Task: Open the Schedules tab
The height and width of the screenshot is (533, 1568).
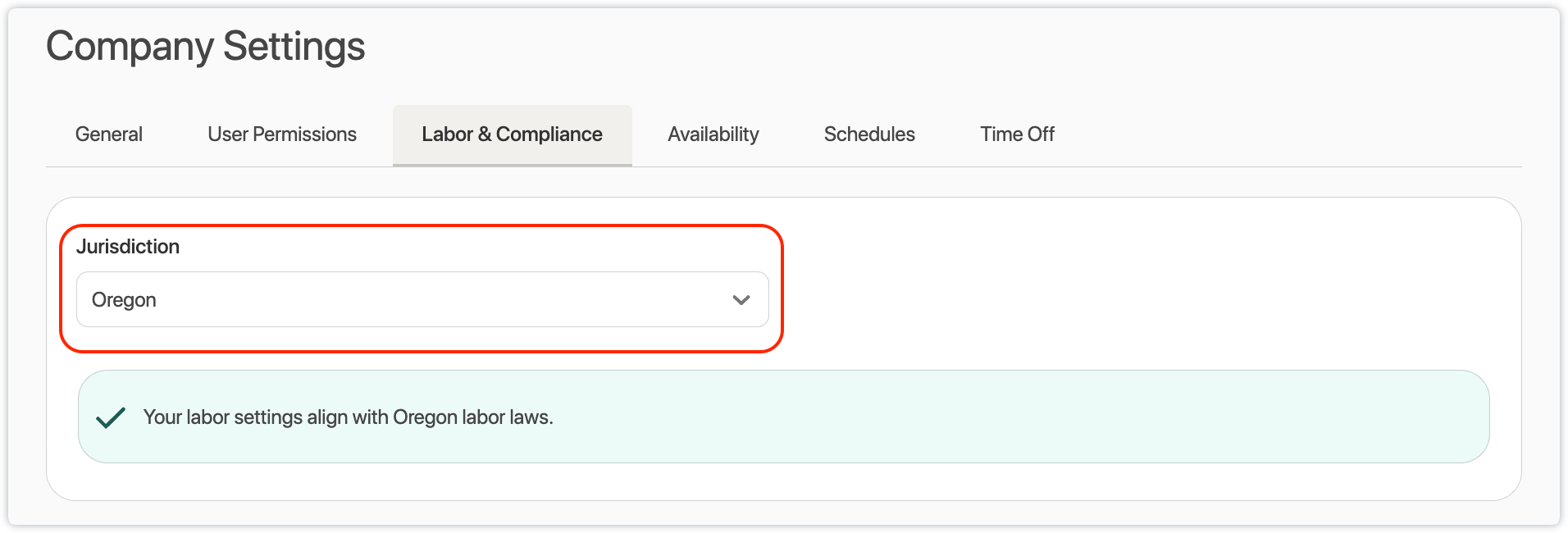Action: pyautogui.click(x=869, y=134)
